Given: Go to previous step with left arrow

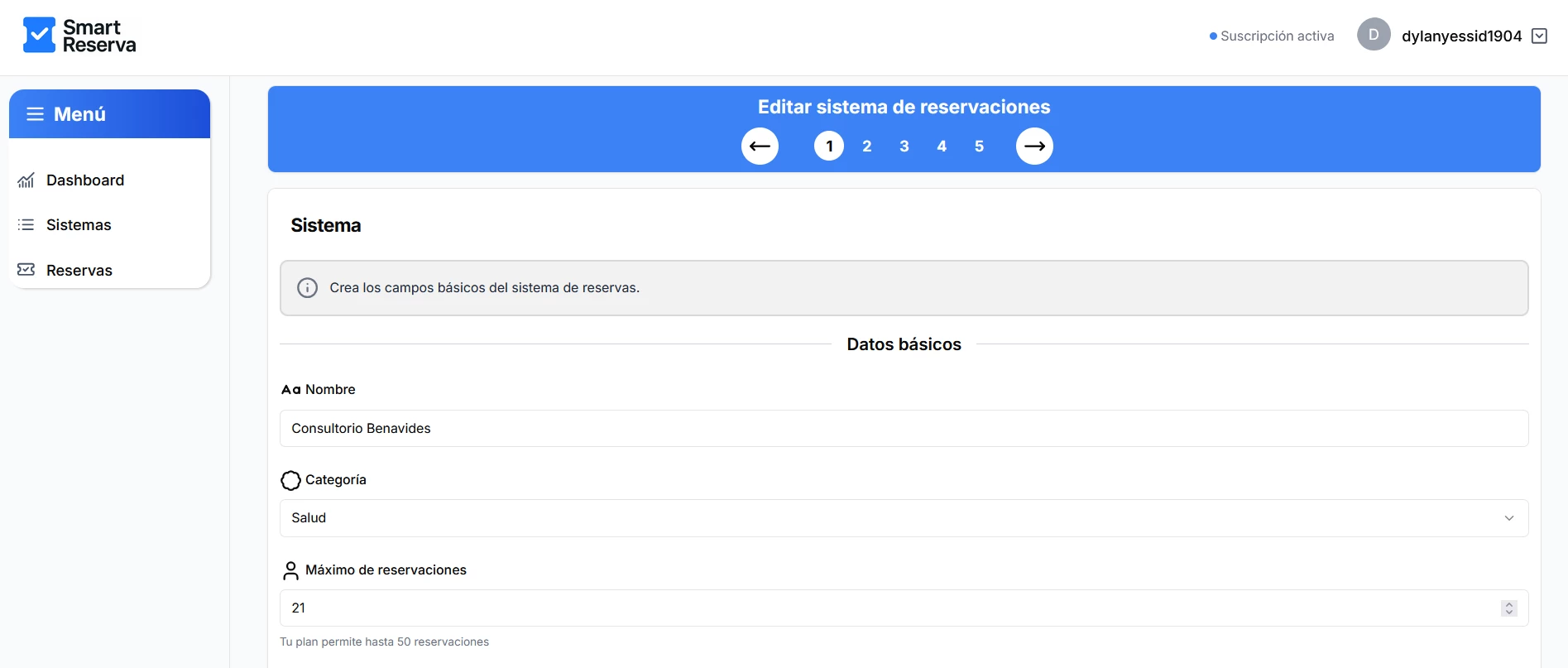Looking at the screenshot, I should coord(760,147).
